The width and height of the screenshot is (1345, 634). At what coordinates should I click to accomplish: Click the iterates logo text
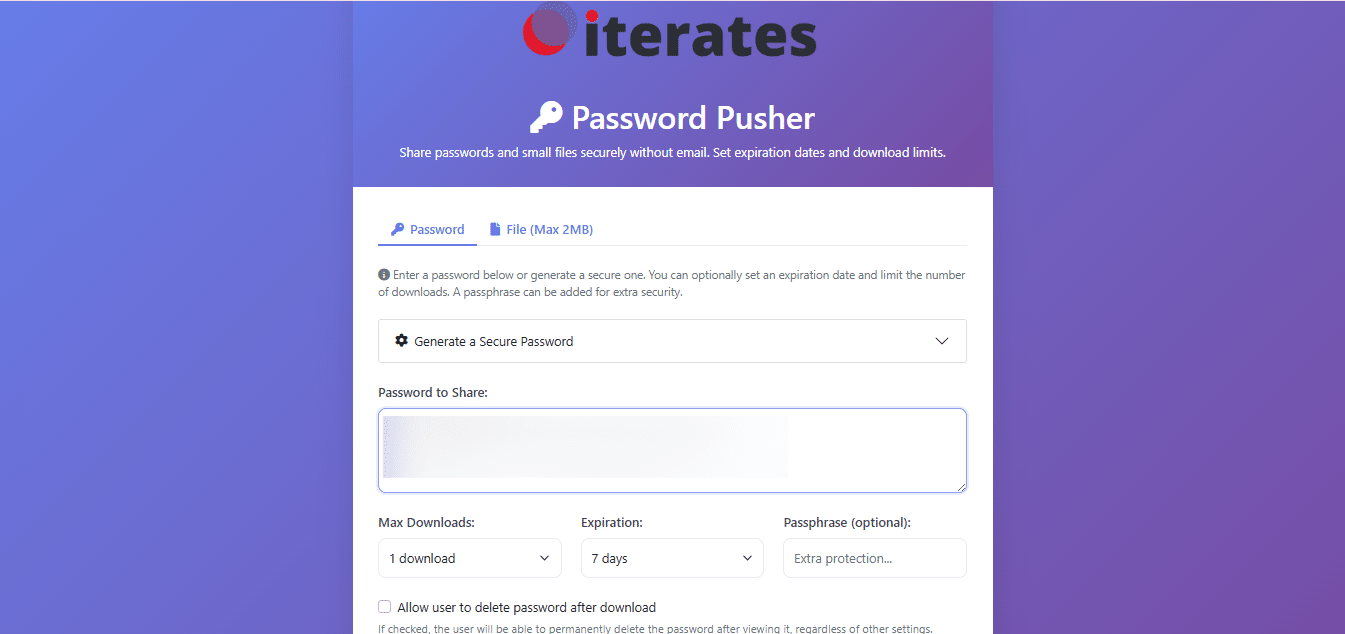(x=700, y=31)
